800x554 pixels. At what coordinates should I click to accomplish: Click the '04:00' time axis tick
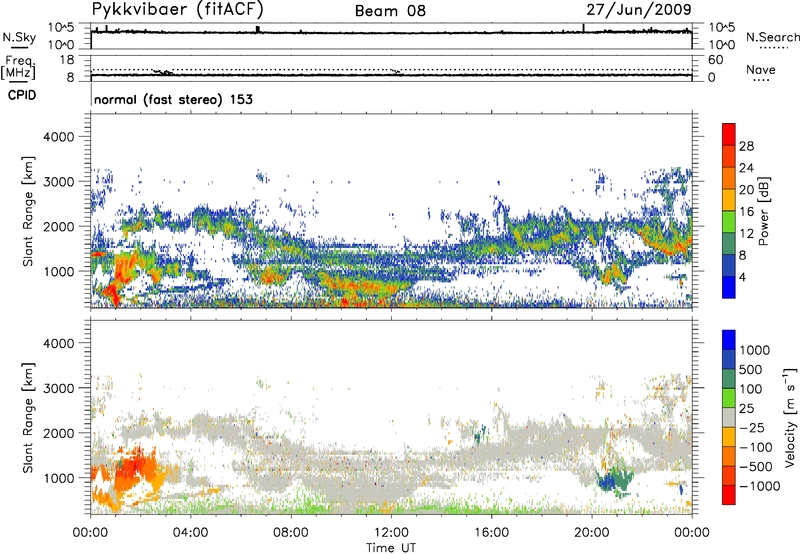pos(190,533)
